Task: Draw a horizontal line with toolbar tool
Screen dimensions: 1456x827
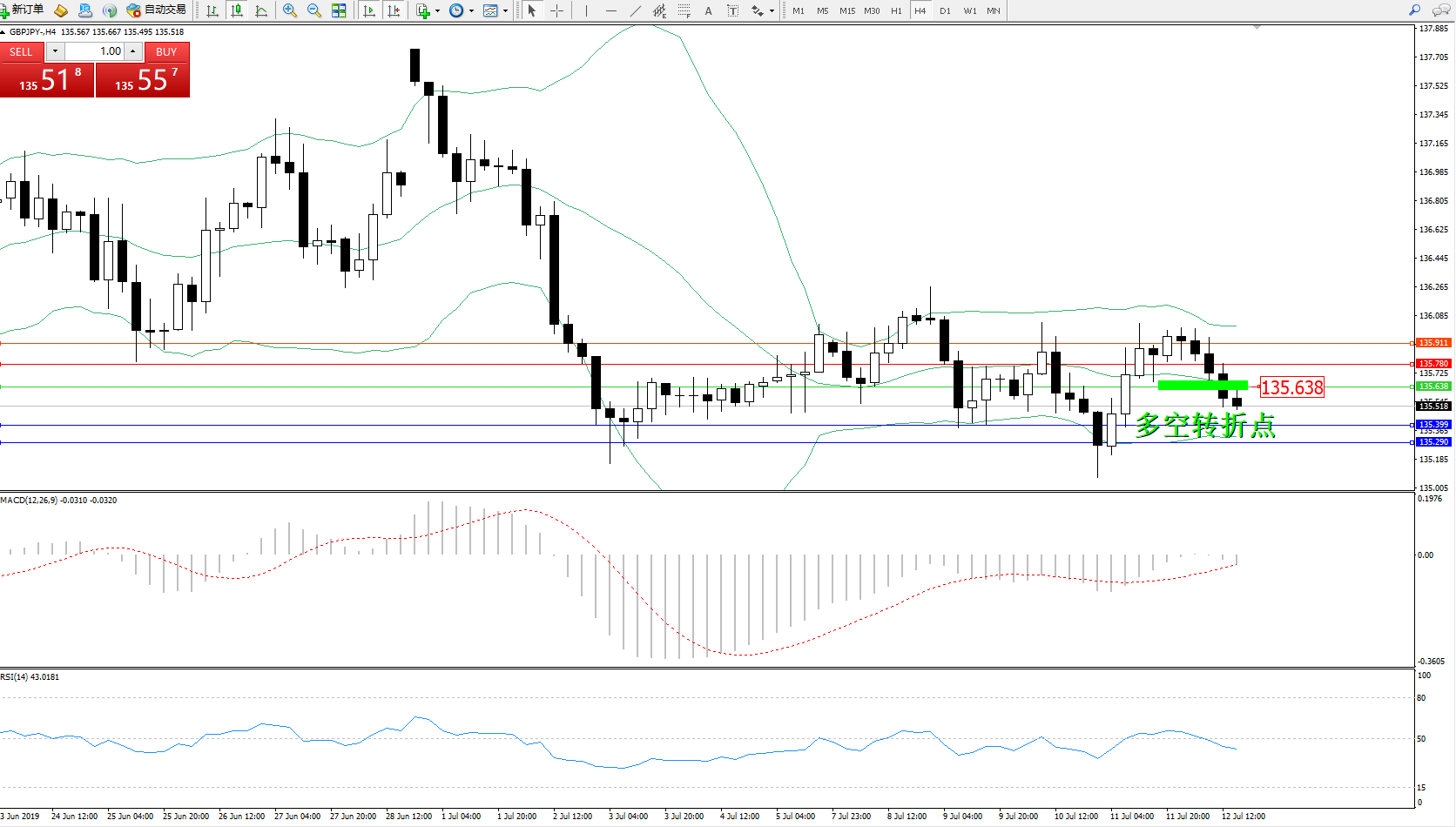Action: (x=610, y=10)
